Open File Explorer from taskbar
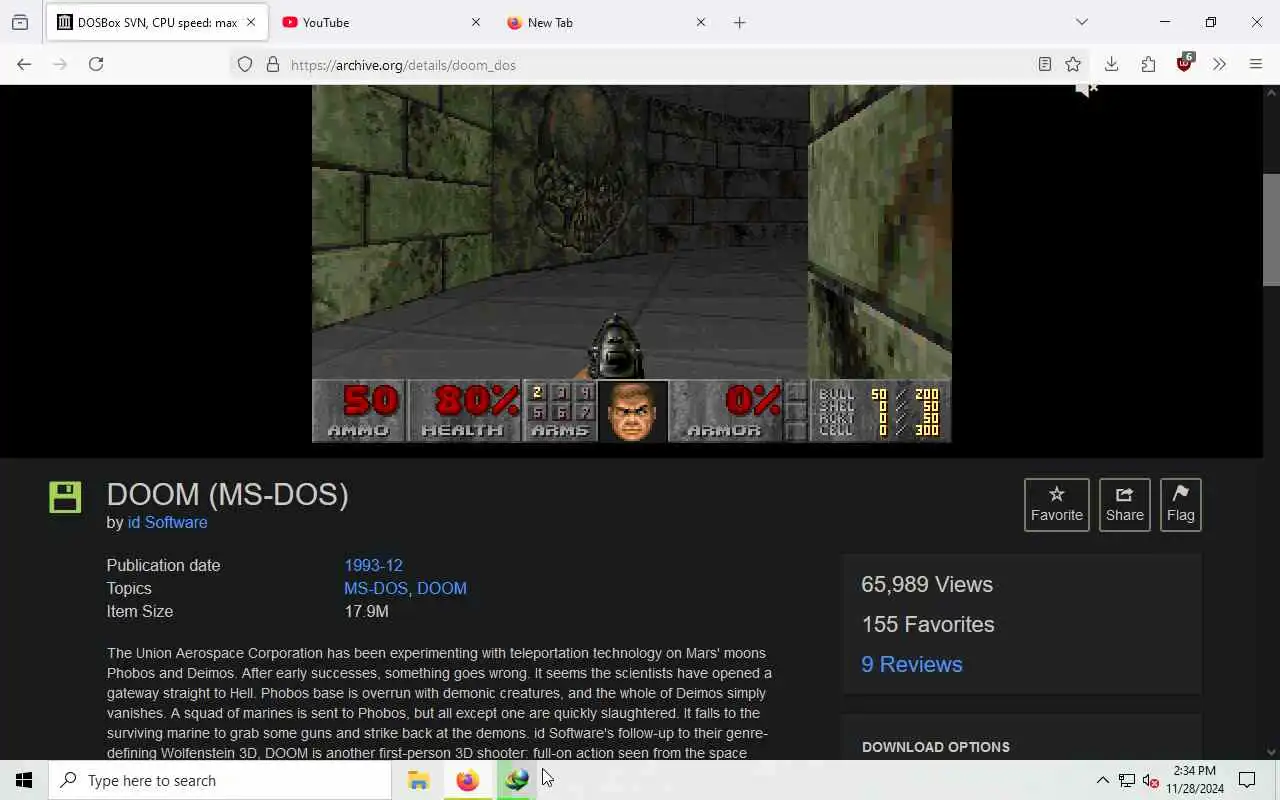1280x800 pixels. coord(418,780)
